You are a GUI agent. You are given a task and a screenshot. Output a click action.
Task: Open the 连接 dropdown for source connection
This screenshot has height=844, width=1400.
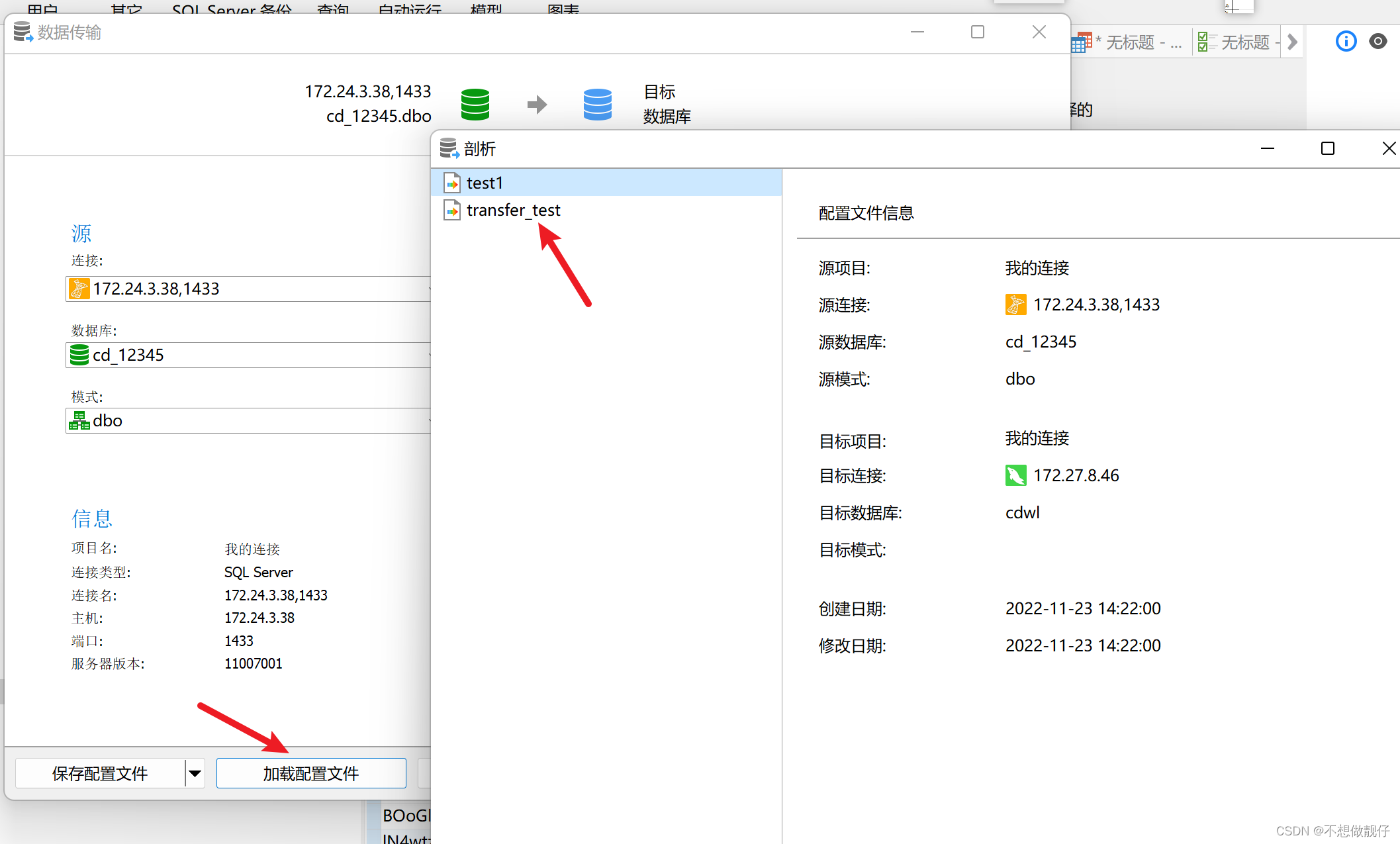429,288
